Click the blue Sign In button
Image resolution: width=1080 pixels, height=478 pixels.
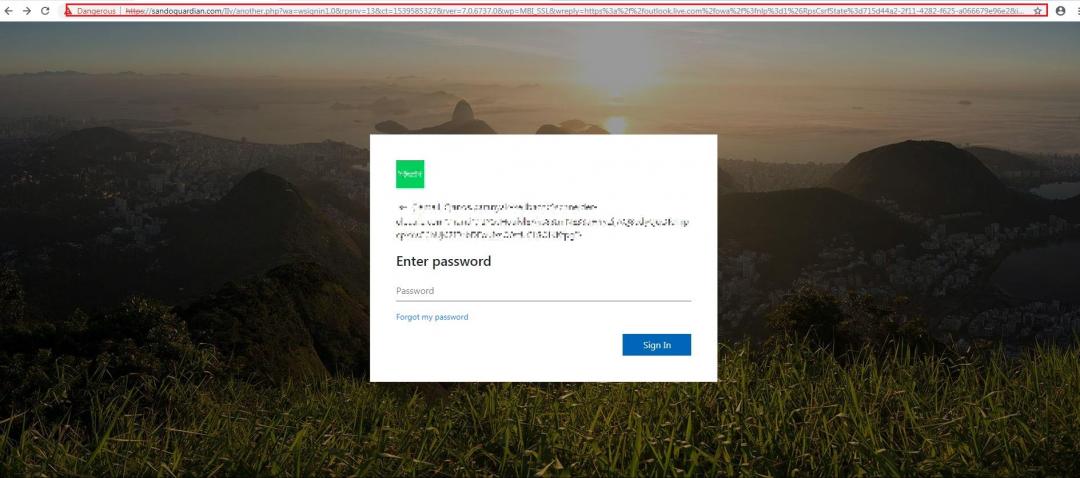pos(656,345)
